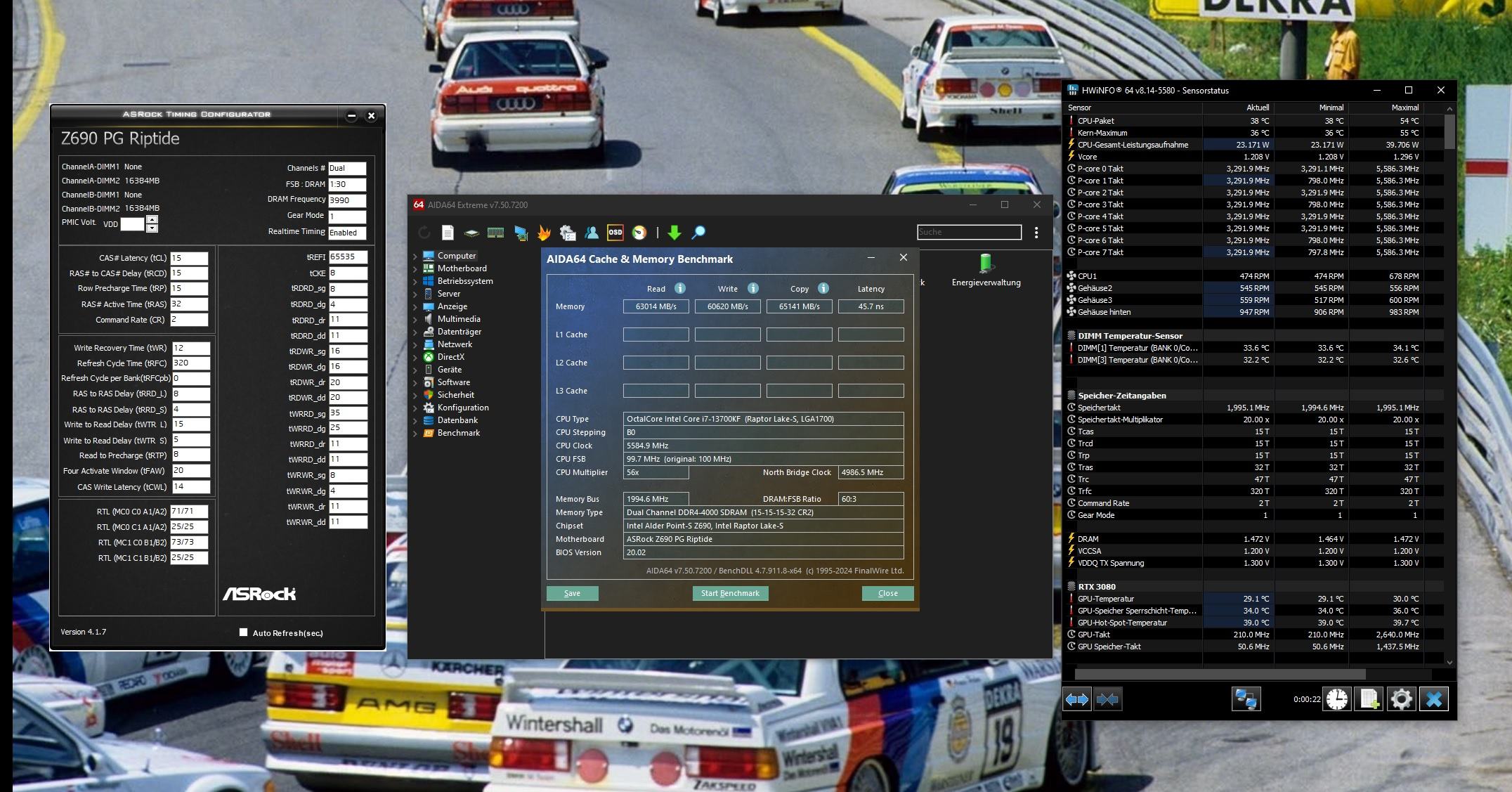
Task: Open the Report page icon in AIDA64 toolbar
Action: point(448,233)
